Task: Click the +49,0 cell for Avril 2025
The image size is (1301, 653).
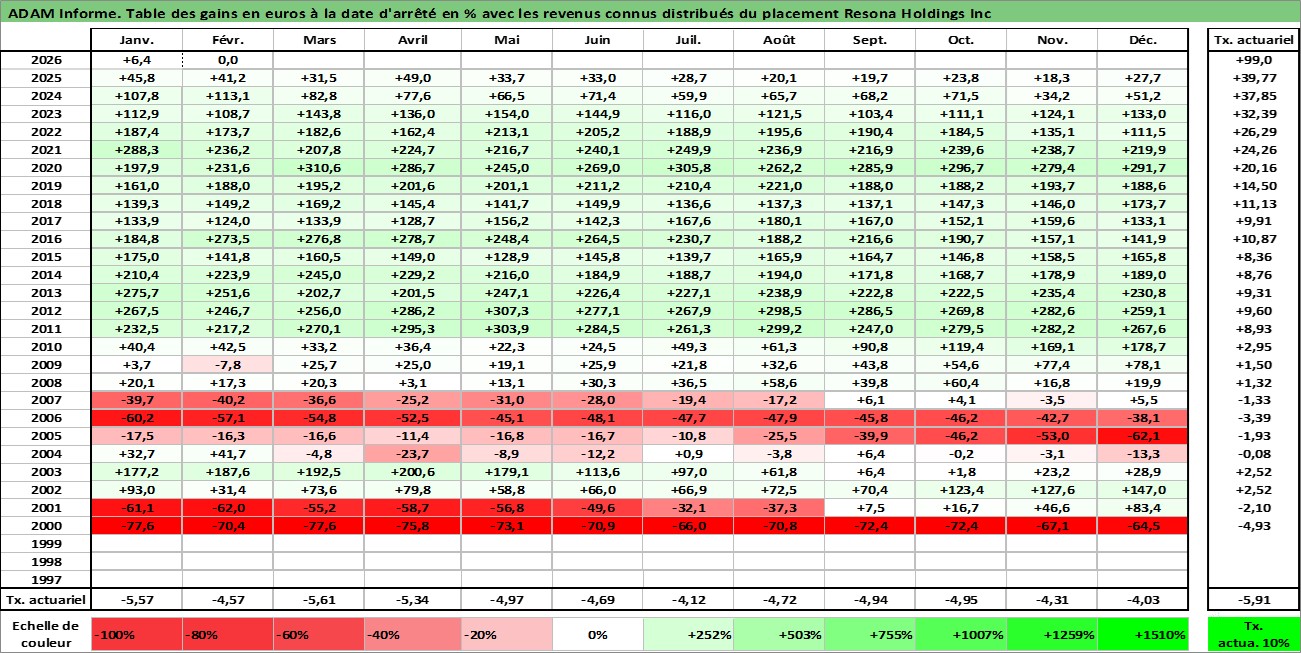Action: tap(412, 78)
